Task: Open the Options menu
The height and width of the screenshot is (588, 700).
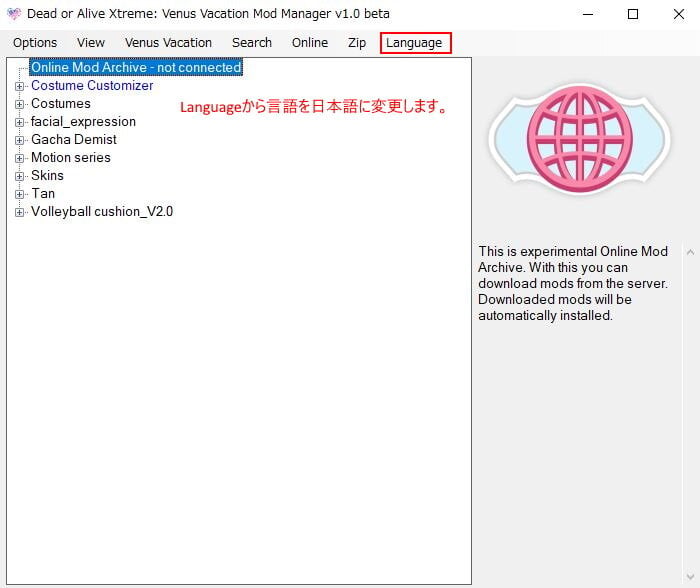Action: click(x=35, y=43)
